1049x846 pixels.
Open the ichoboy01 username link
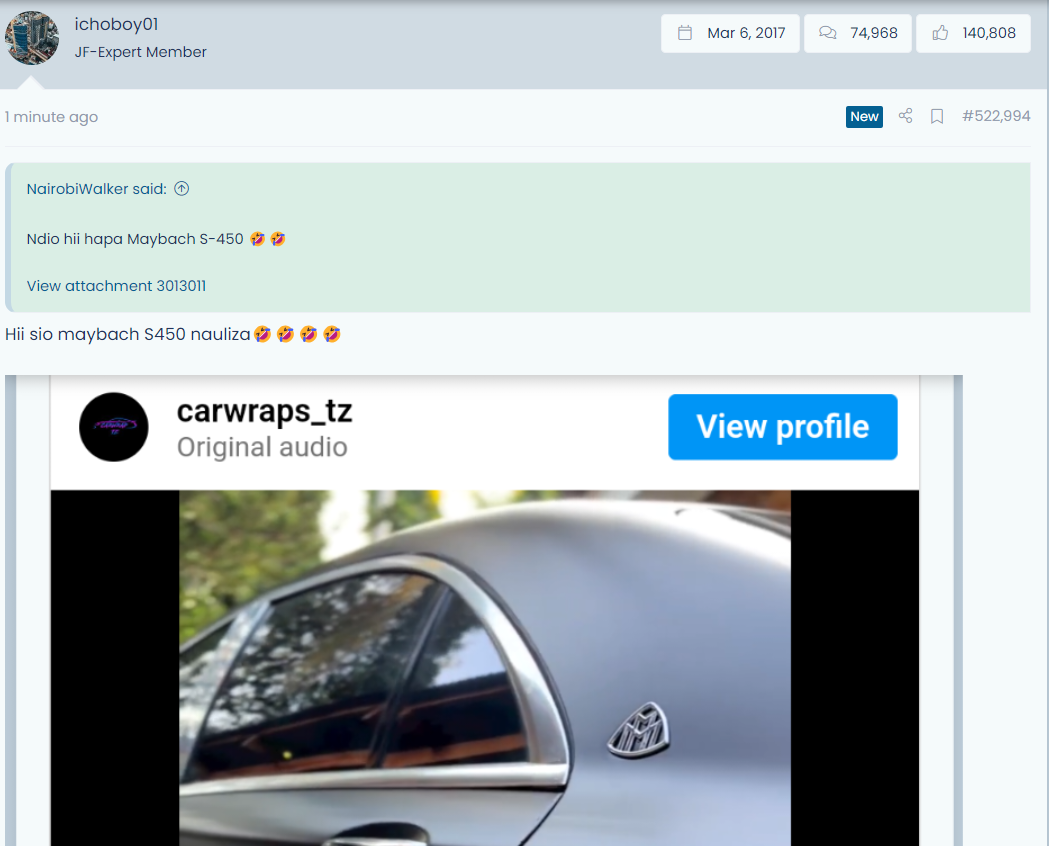click(x=116, y=24)
